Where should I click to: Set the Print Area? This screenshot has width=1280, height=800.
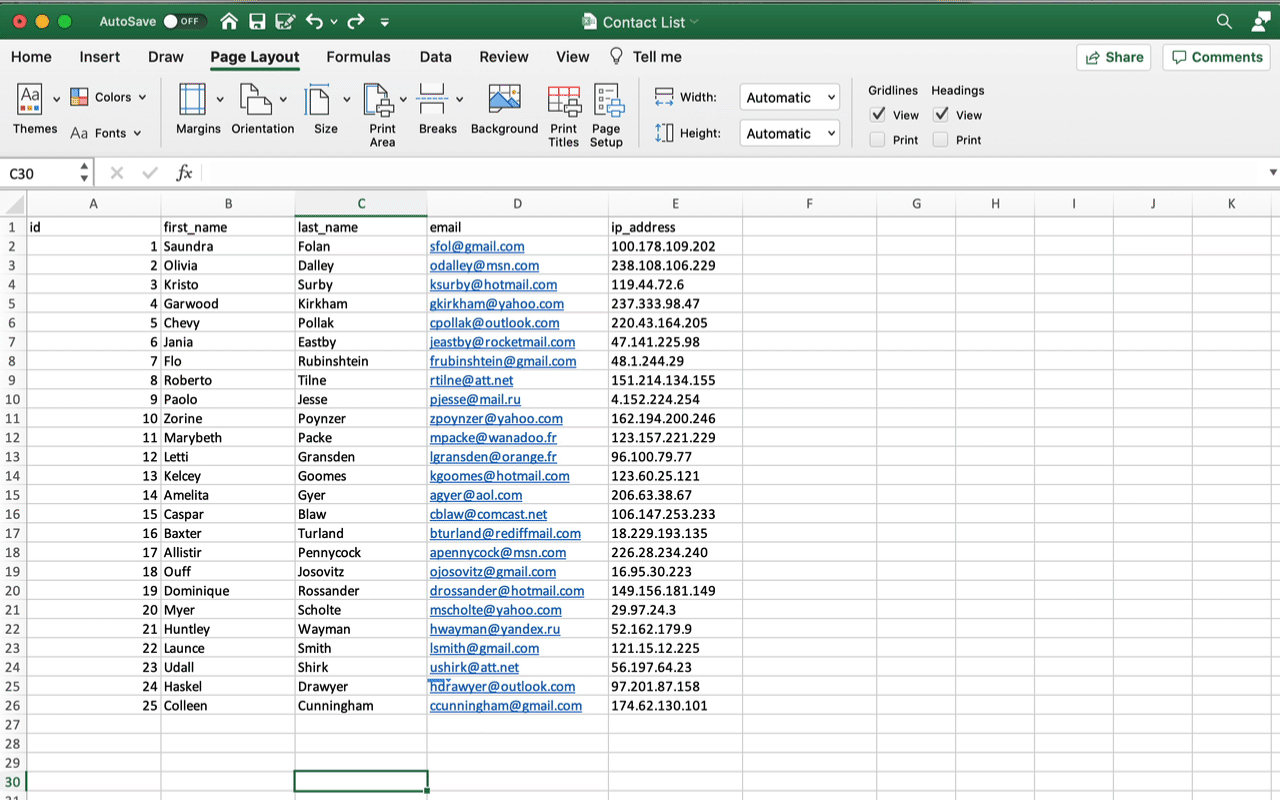(x=383, y=115)
